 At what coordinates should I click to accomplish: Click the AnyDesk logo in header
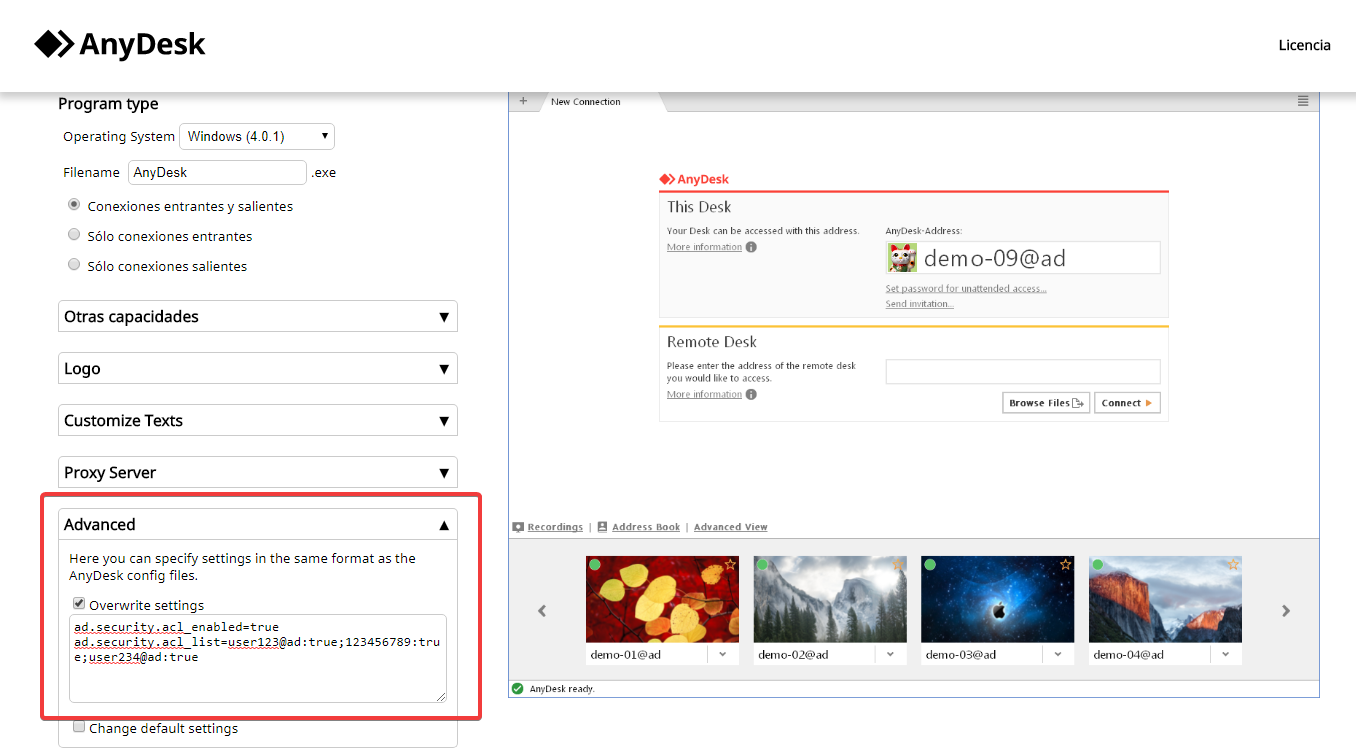[x=120, y=44]
